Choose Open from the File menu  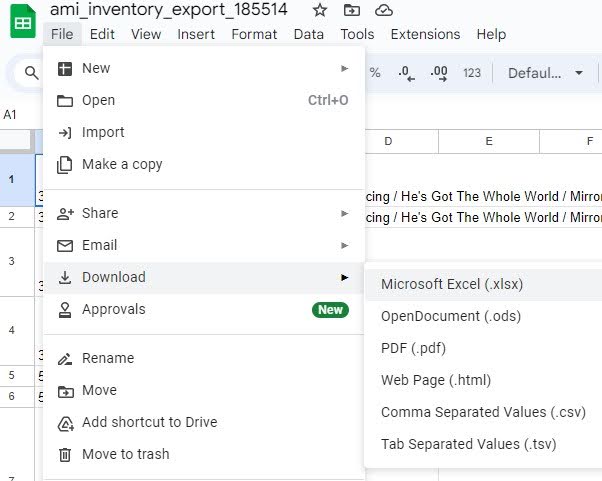click(x=203, y=100)
